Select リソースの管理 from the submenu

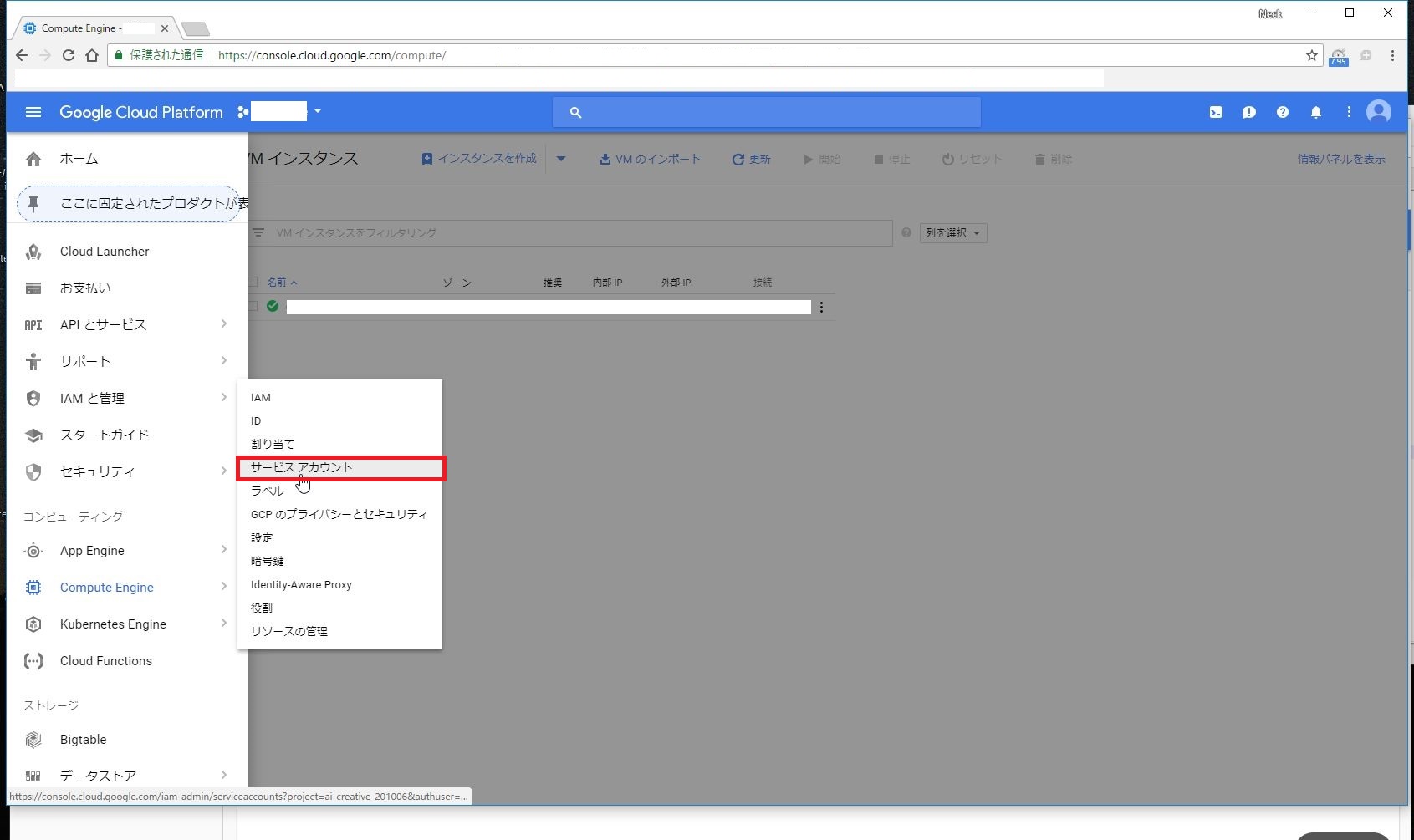(x=339, y=632)
